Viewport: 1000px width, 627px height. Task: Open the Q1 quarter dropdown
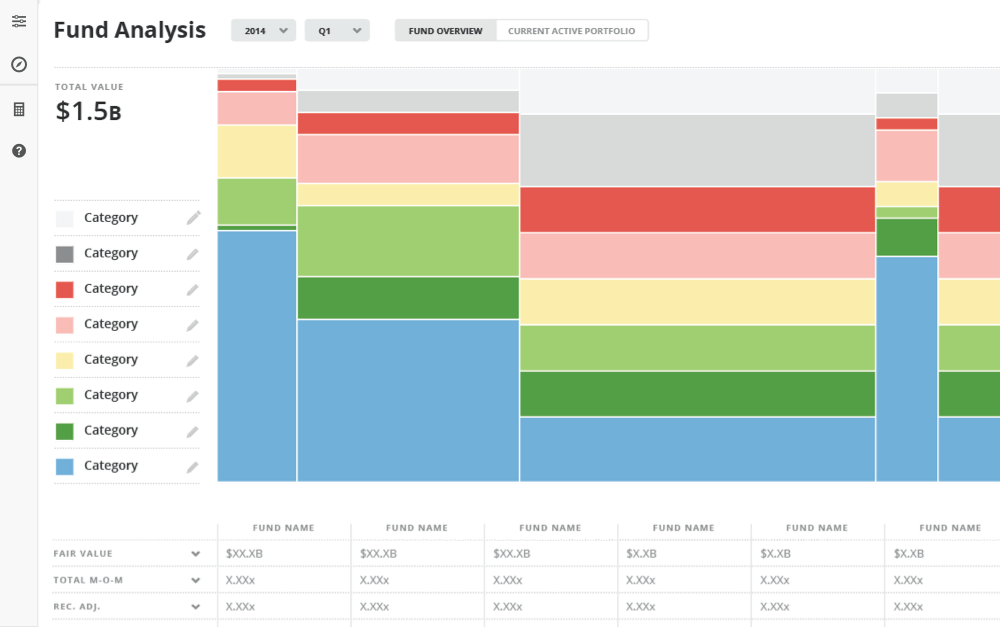pyautogui.click(x=337, y=31)
